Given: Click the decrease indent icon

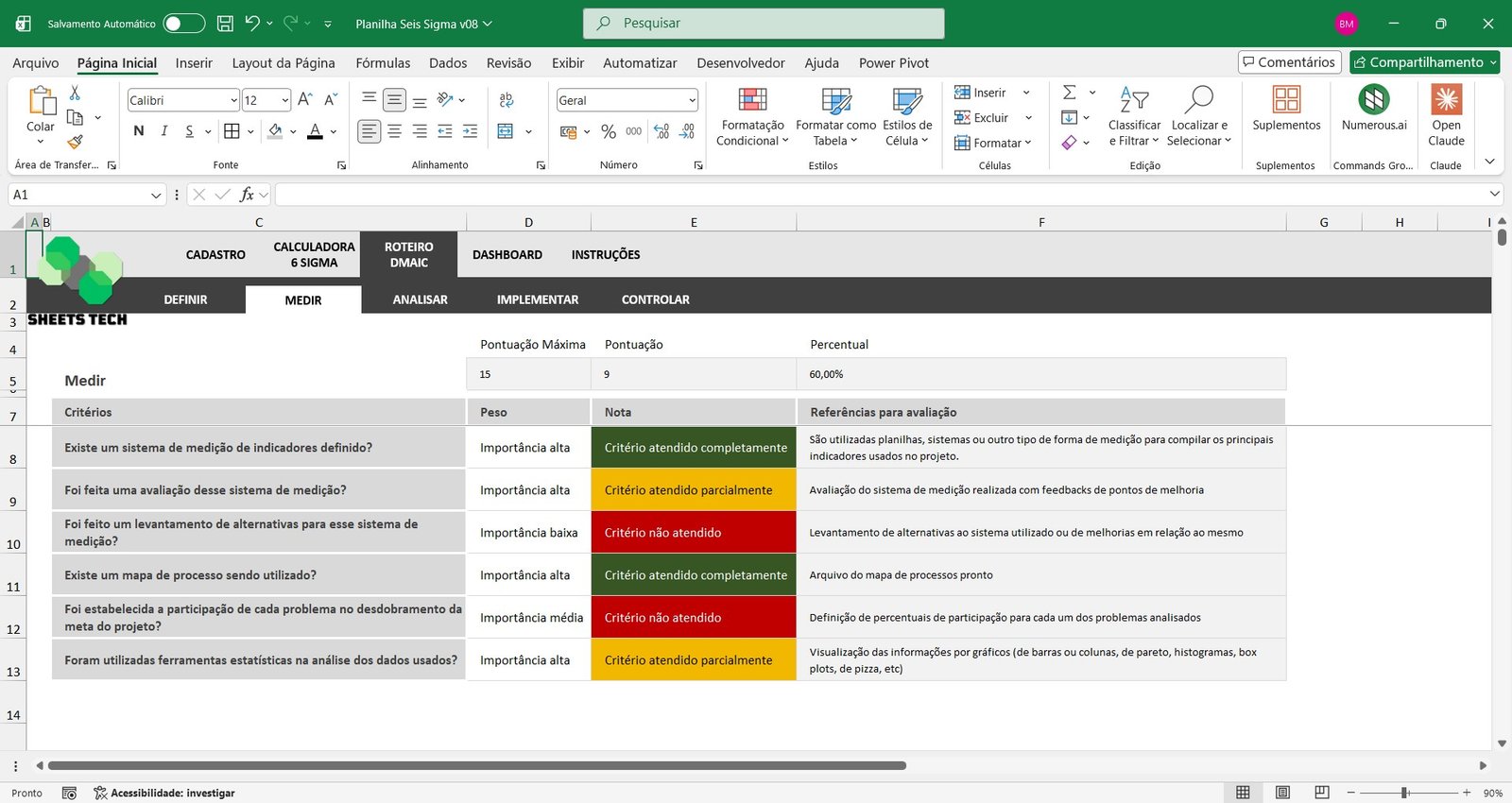Looking at the screenshot, I should tap(445, 131).
